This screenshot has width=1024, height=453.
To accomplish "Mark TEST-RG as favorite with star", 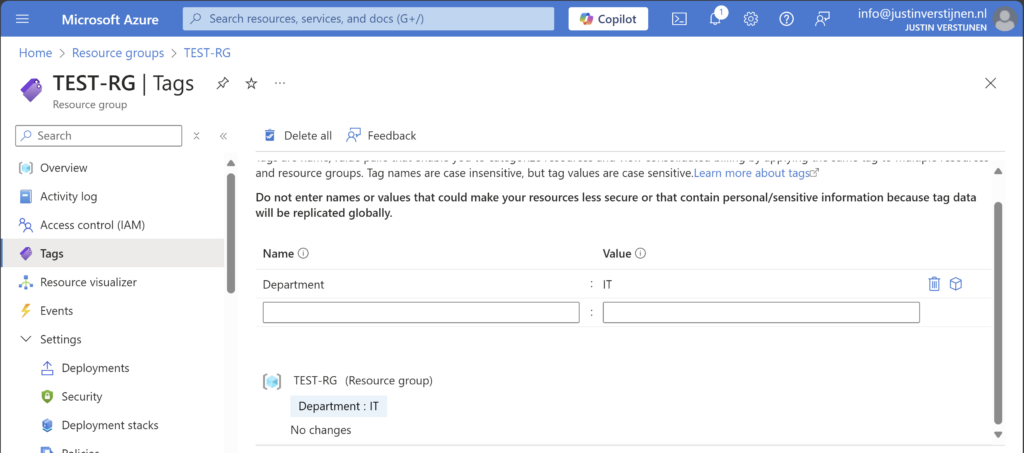I will (x=251, y=84).
